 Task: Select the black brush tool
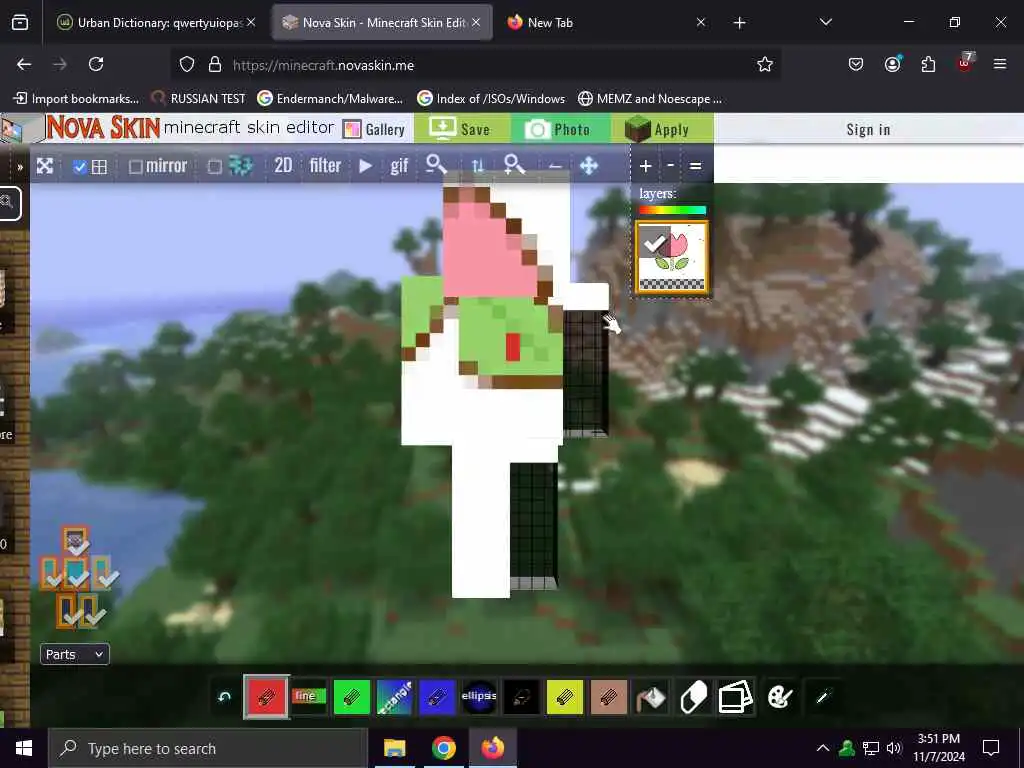click(x=521, y=697)
